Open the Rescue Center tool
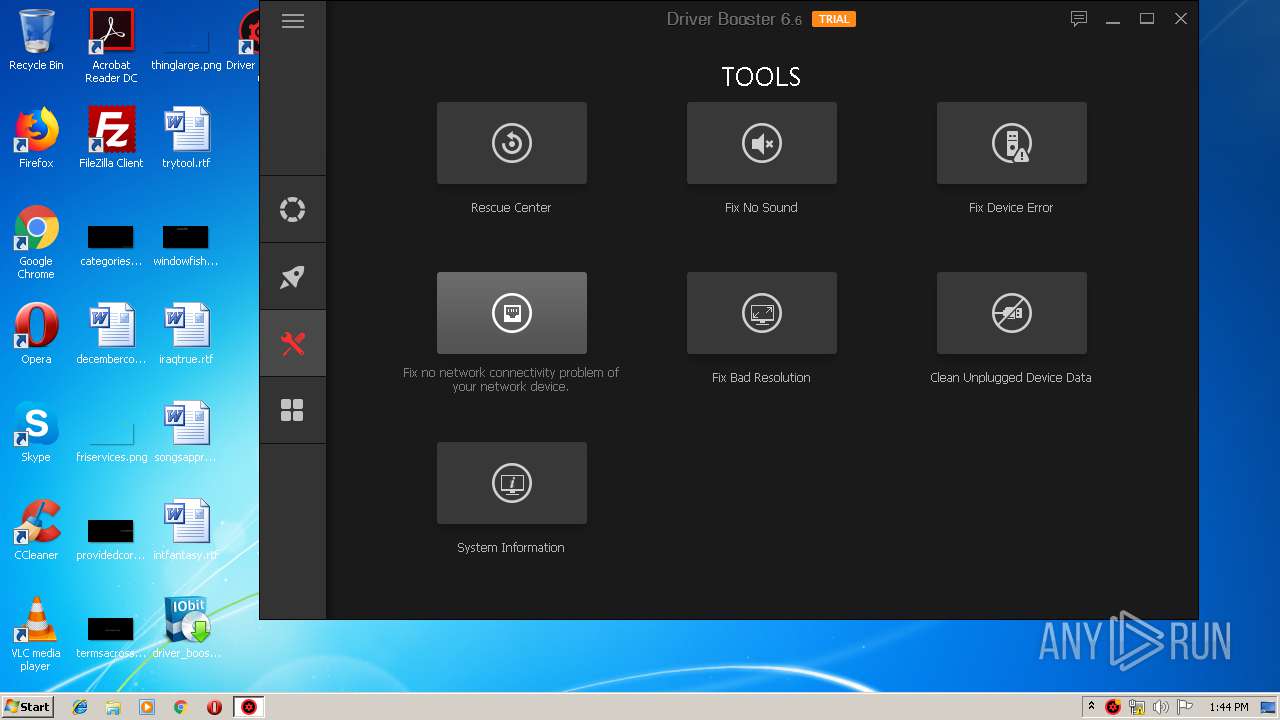Screen dimensions: 1280x720 click(x=511, y=143)
